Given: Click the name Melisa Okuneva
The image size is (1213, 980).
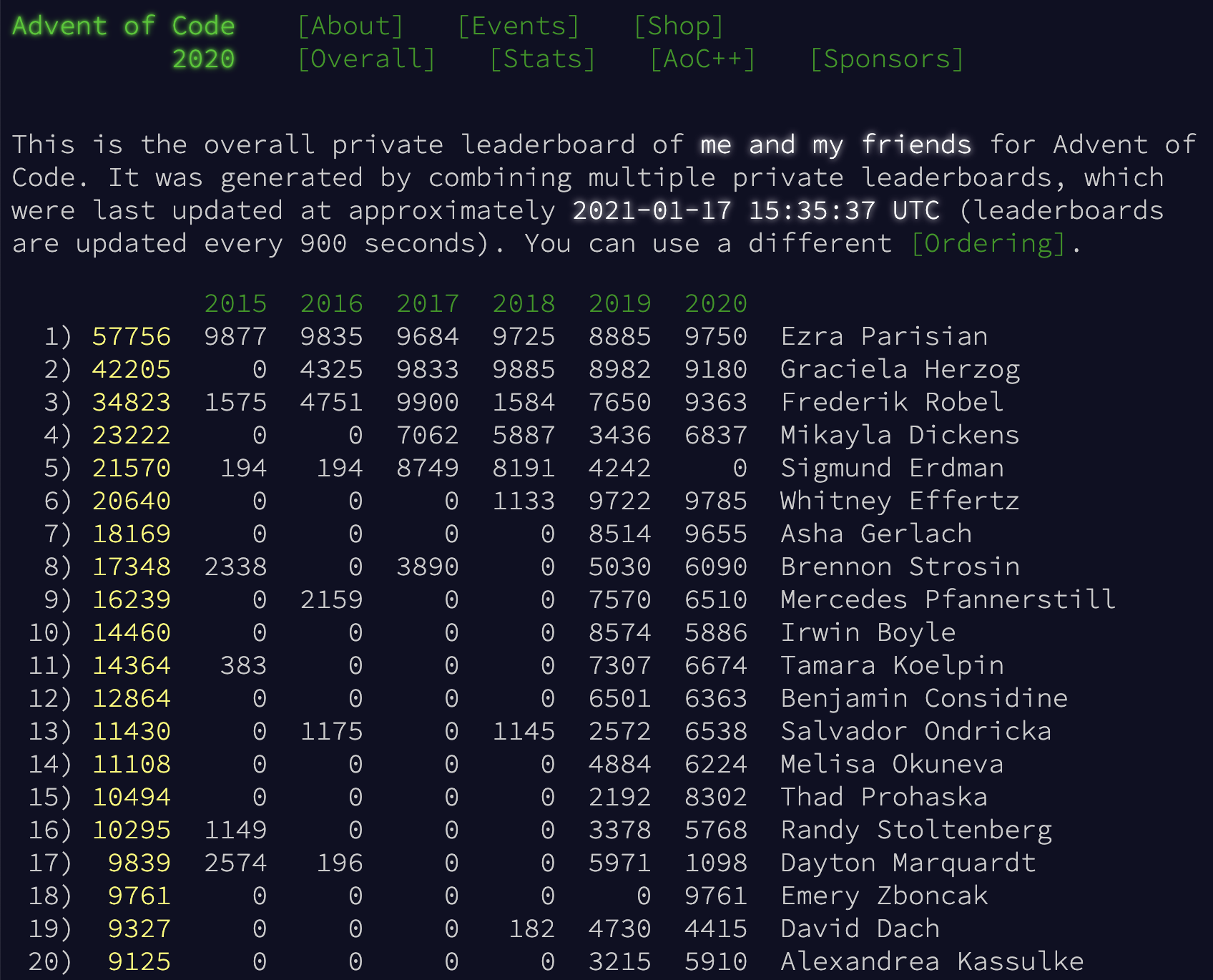Looking at the screenshot, I should [x=893, y=765].
